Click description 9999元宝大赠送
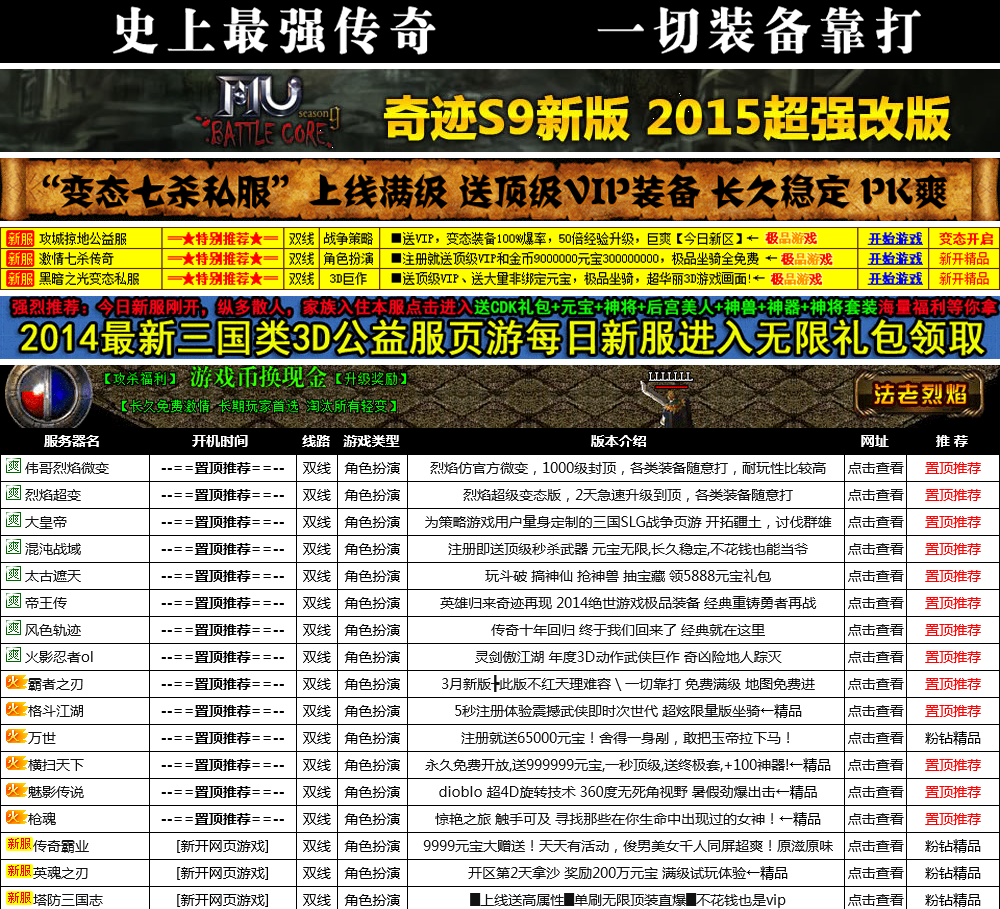1000x909 pixels. pos(628,846)
